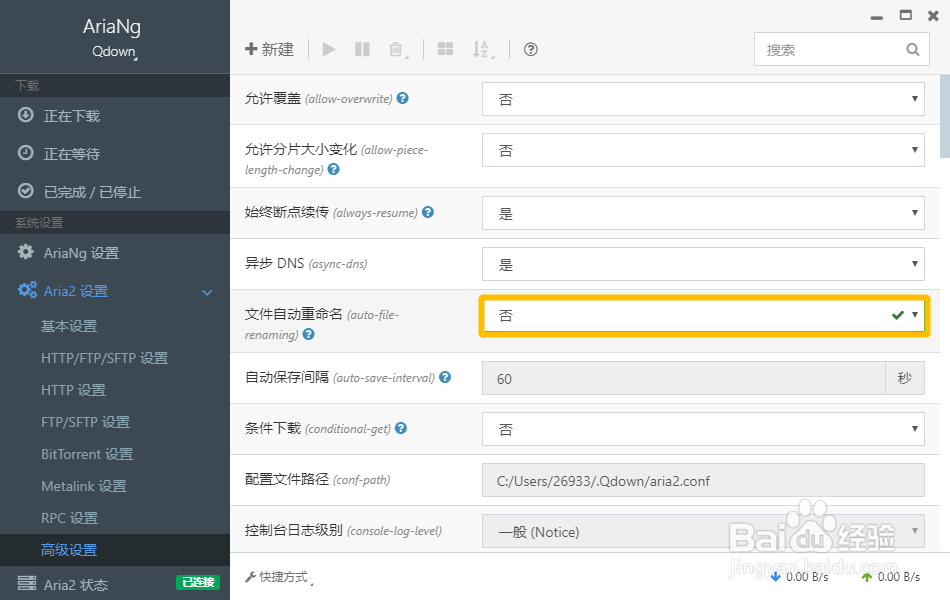
Task: Pause tasks using the pause icon
Action: (x=362, y=49)
